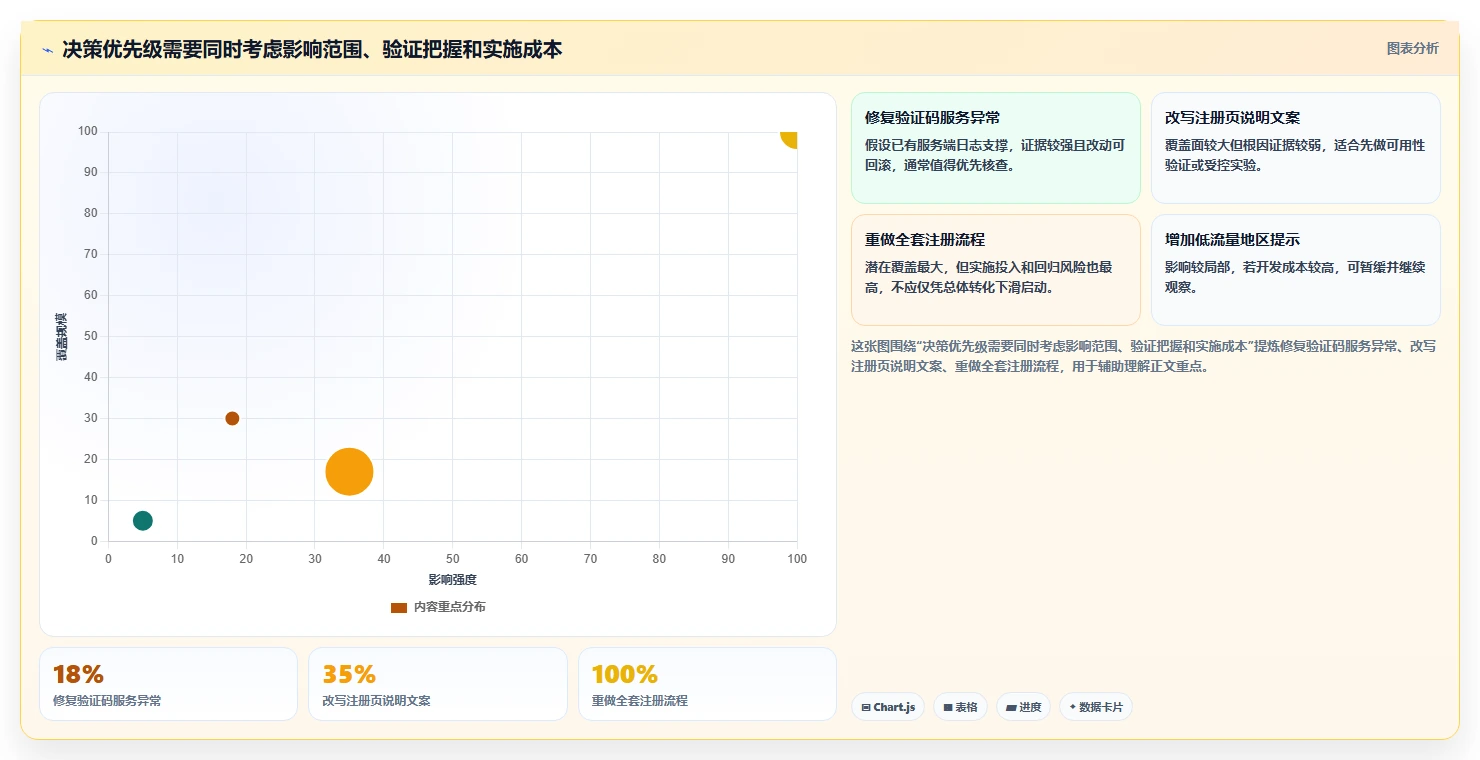Screen dimensions: 1480x760
Task: Click the 覆盖规模 y-axis label
Action: coord(62,336)
